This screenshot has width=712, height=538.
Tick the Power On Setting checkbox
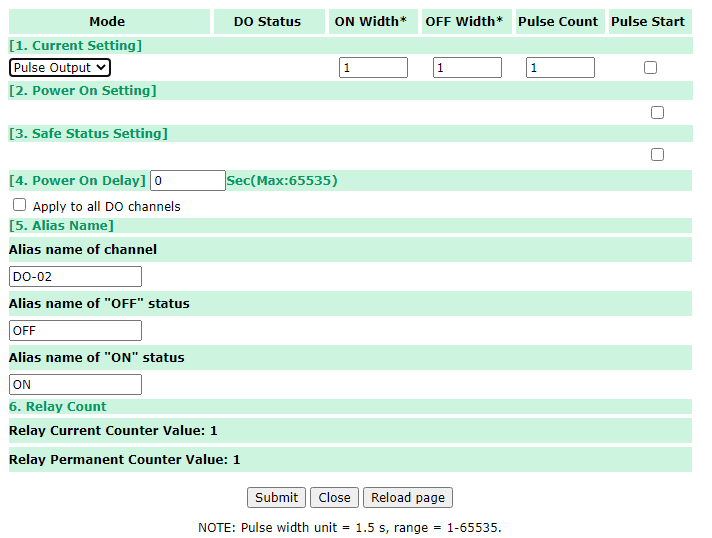click(x=657, y=113)
